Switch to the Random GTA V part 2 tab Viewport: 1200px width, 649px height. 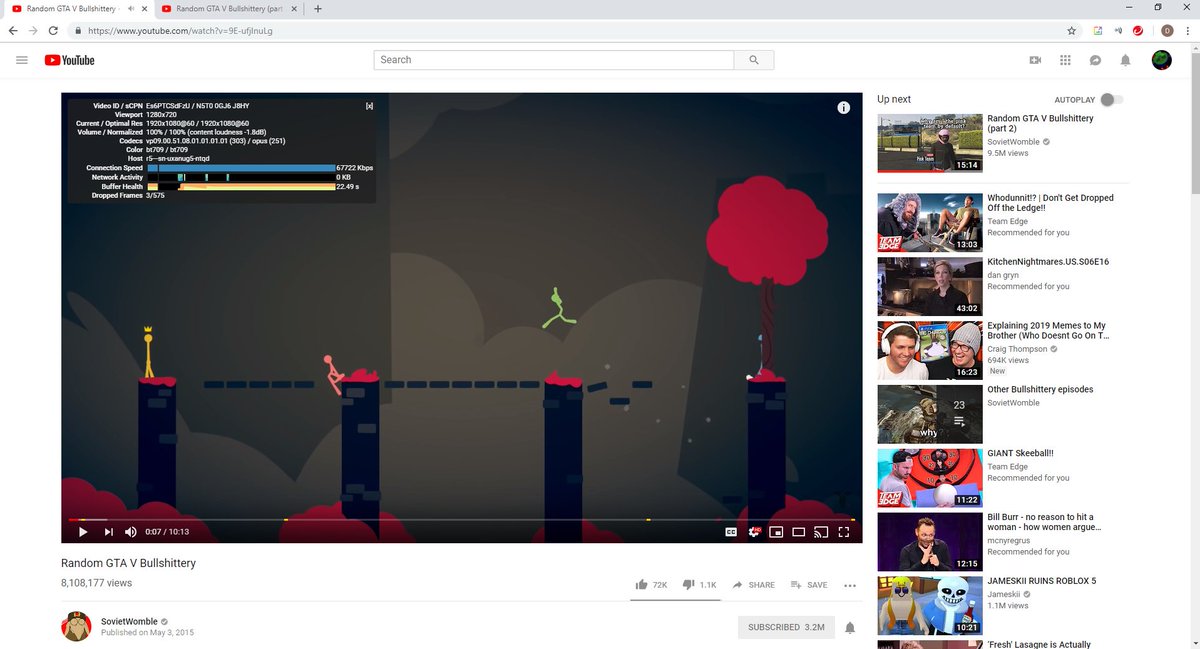pos(229,9)
